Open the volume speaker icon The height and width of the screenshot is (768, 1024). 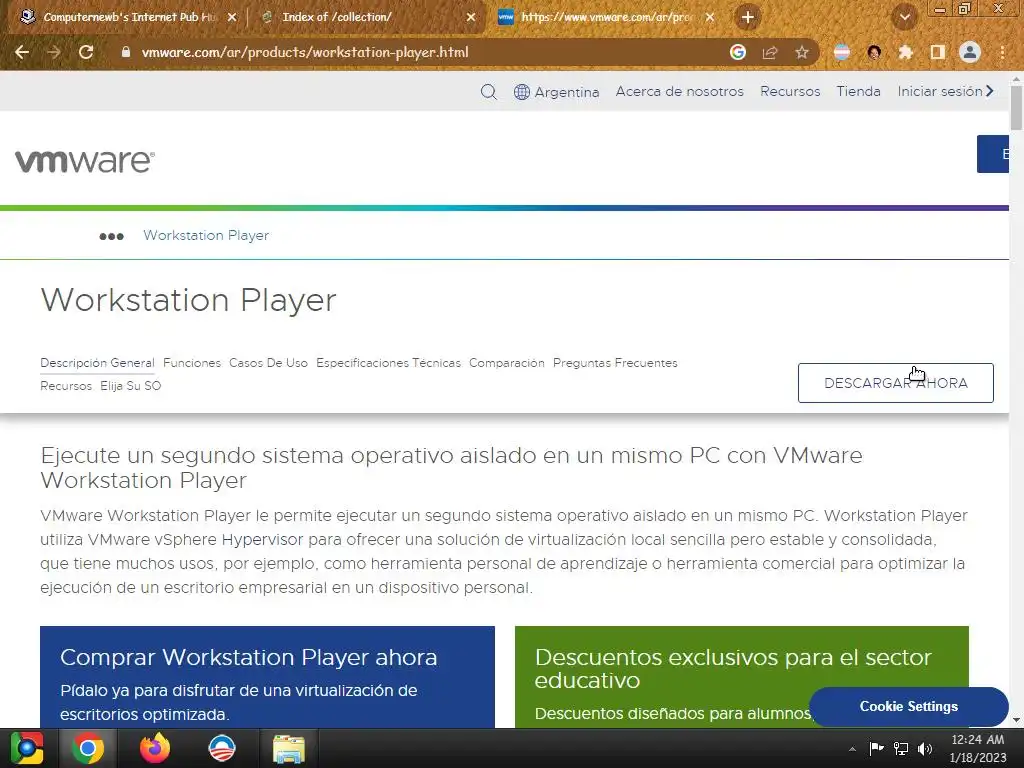(x=925, y=748)
